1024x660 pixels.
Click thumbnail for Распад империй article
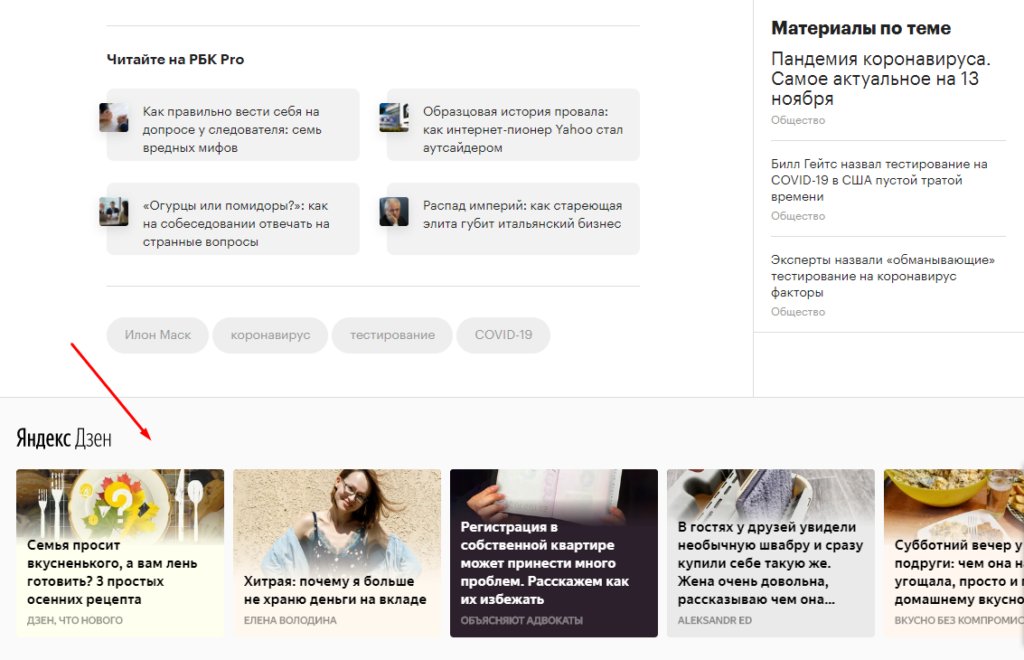(394, 212)
